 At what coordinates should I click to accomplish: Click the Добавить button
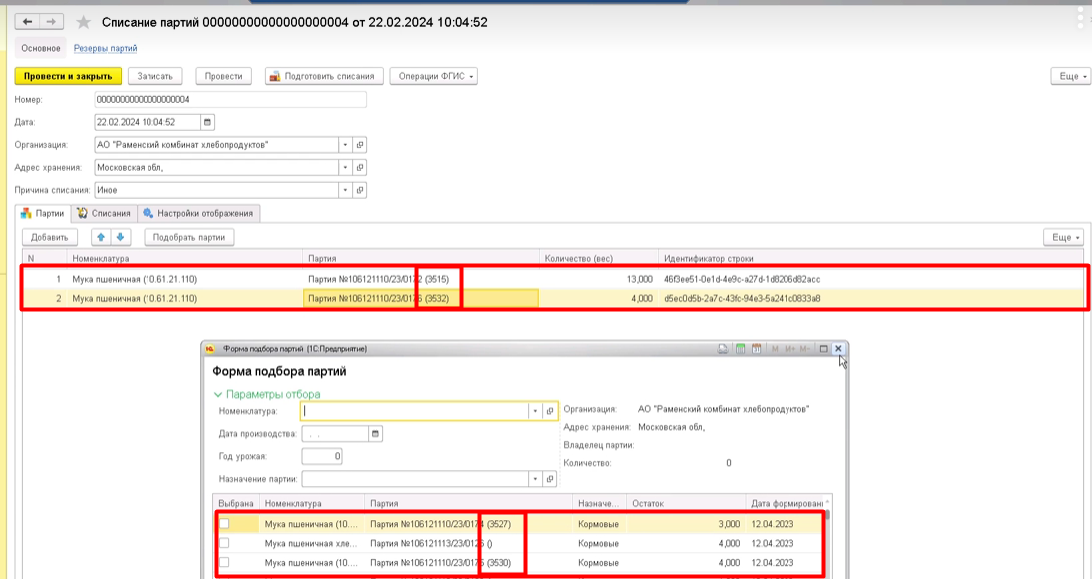click(x=49, y=238)
